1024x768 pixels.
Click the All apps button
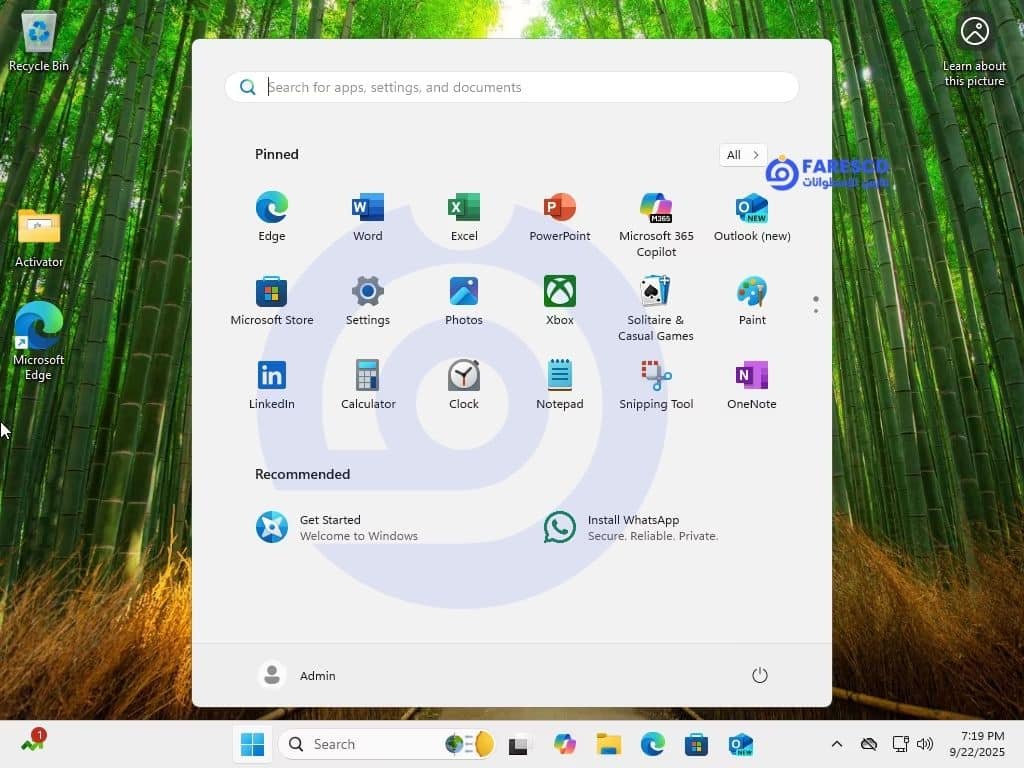point(742,155)
